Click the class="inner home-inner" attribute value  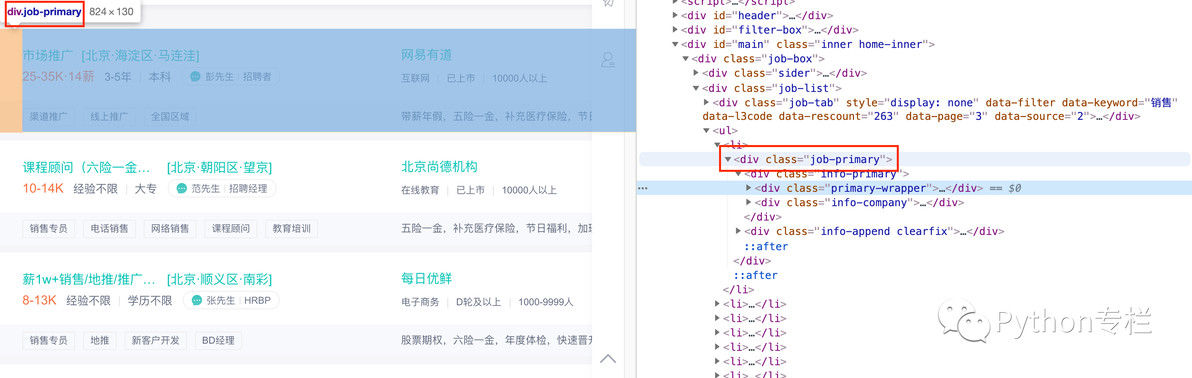click(851, 45)
